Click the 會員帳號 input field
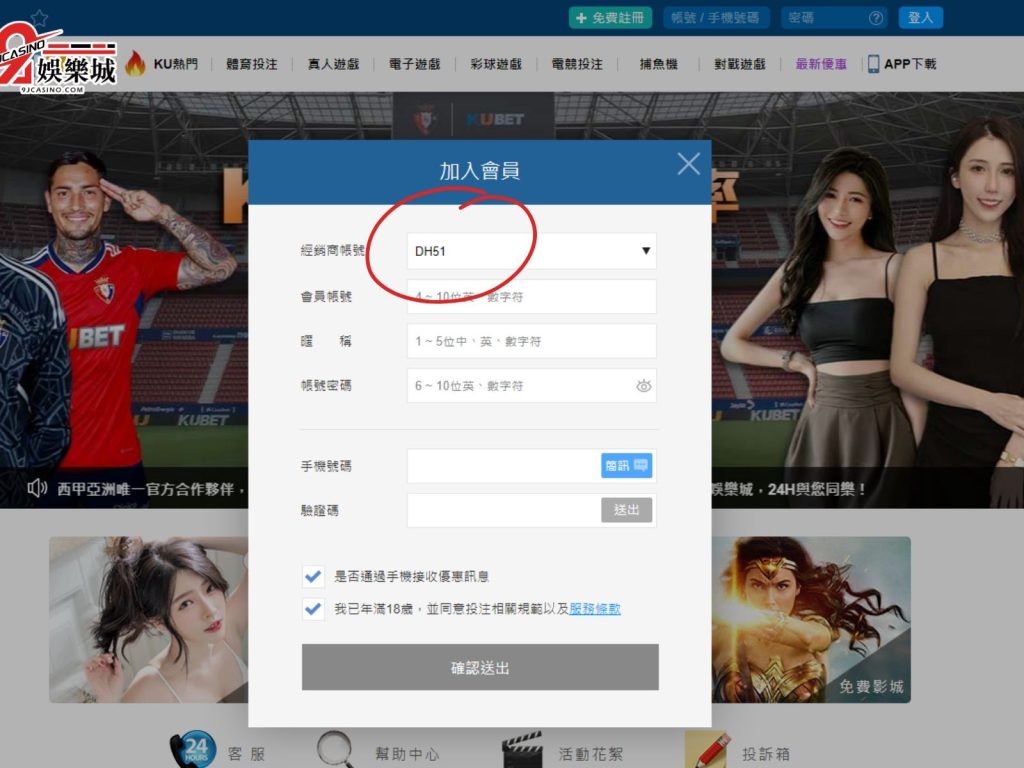 coord(531,297)
